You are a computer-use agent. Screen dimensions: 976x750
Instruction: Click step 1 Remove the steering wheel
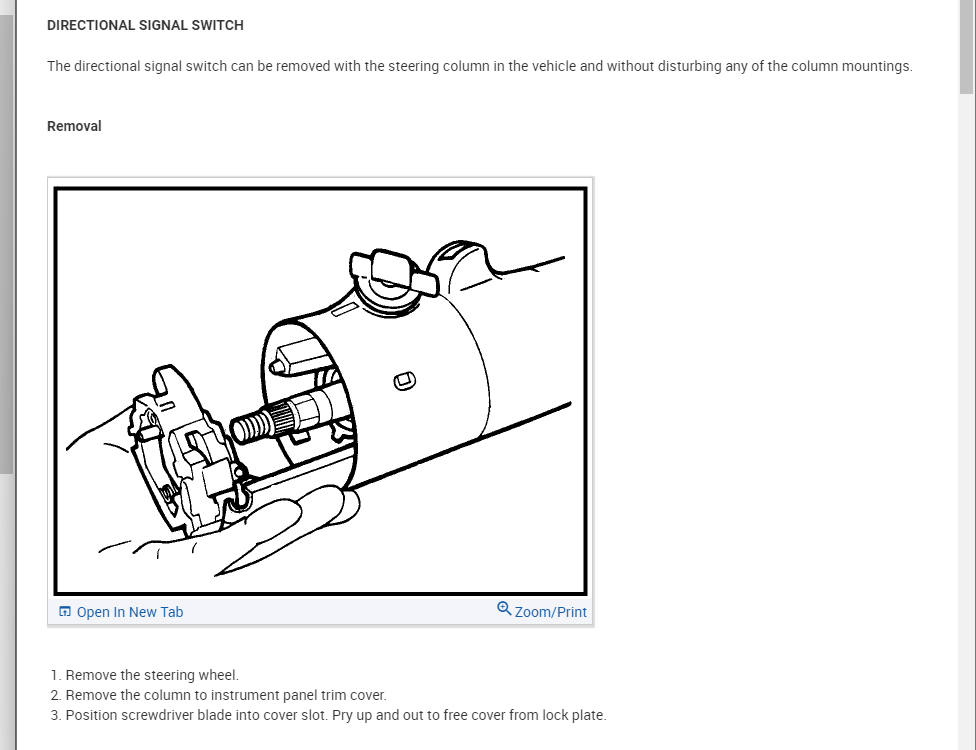click(x=152, y=675)
